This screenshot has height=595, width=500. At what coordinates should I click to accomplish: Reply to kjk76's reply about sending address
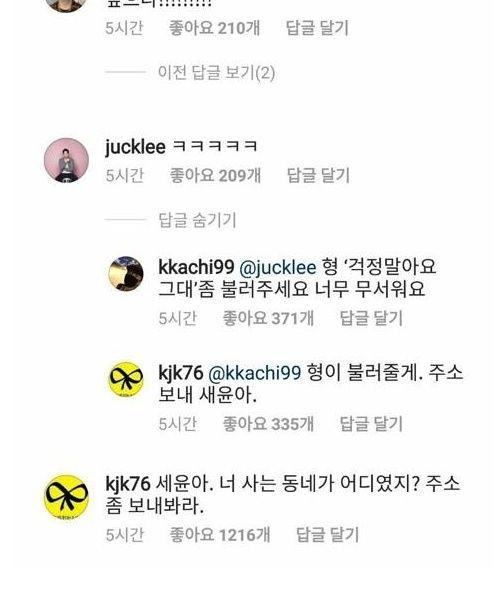click(371, 424)
